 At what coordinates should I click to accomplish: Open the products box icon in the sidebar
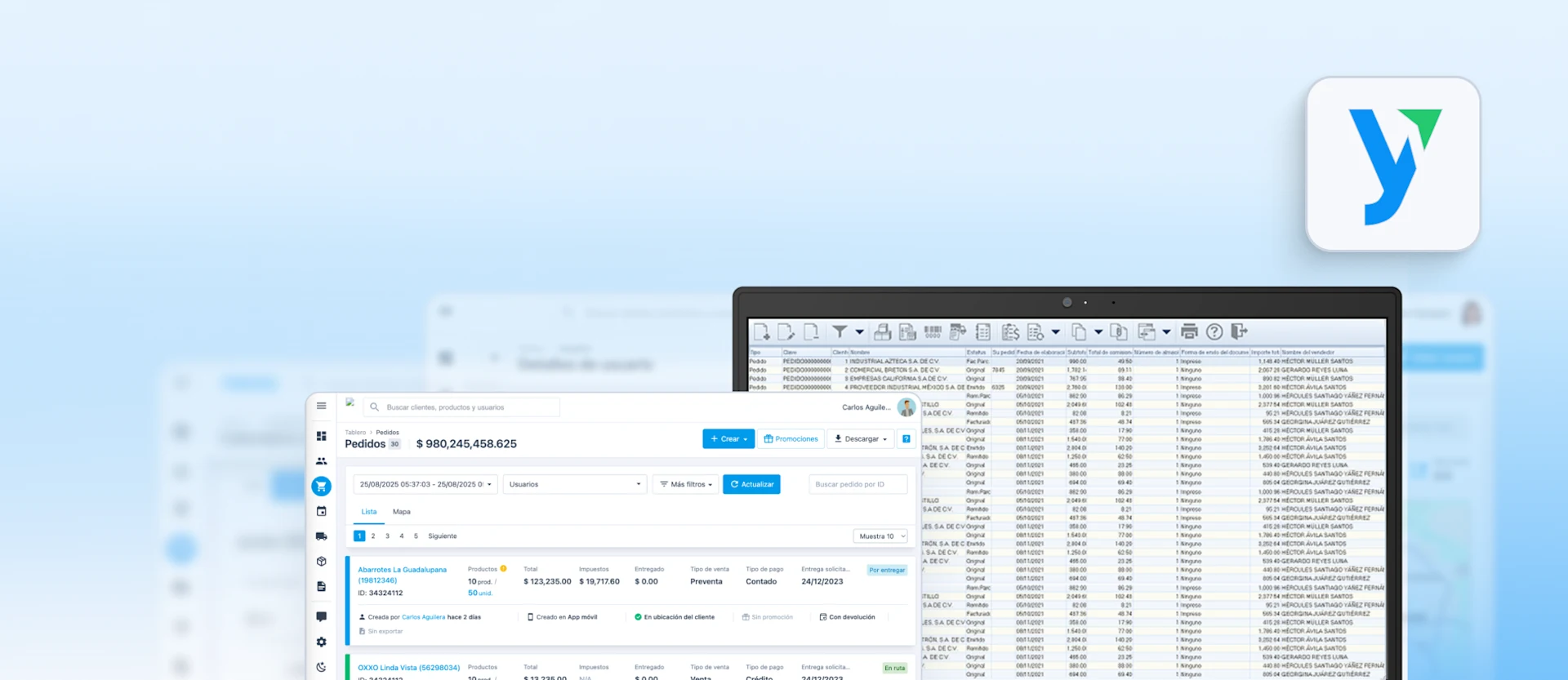tap(321, 562)
